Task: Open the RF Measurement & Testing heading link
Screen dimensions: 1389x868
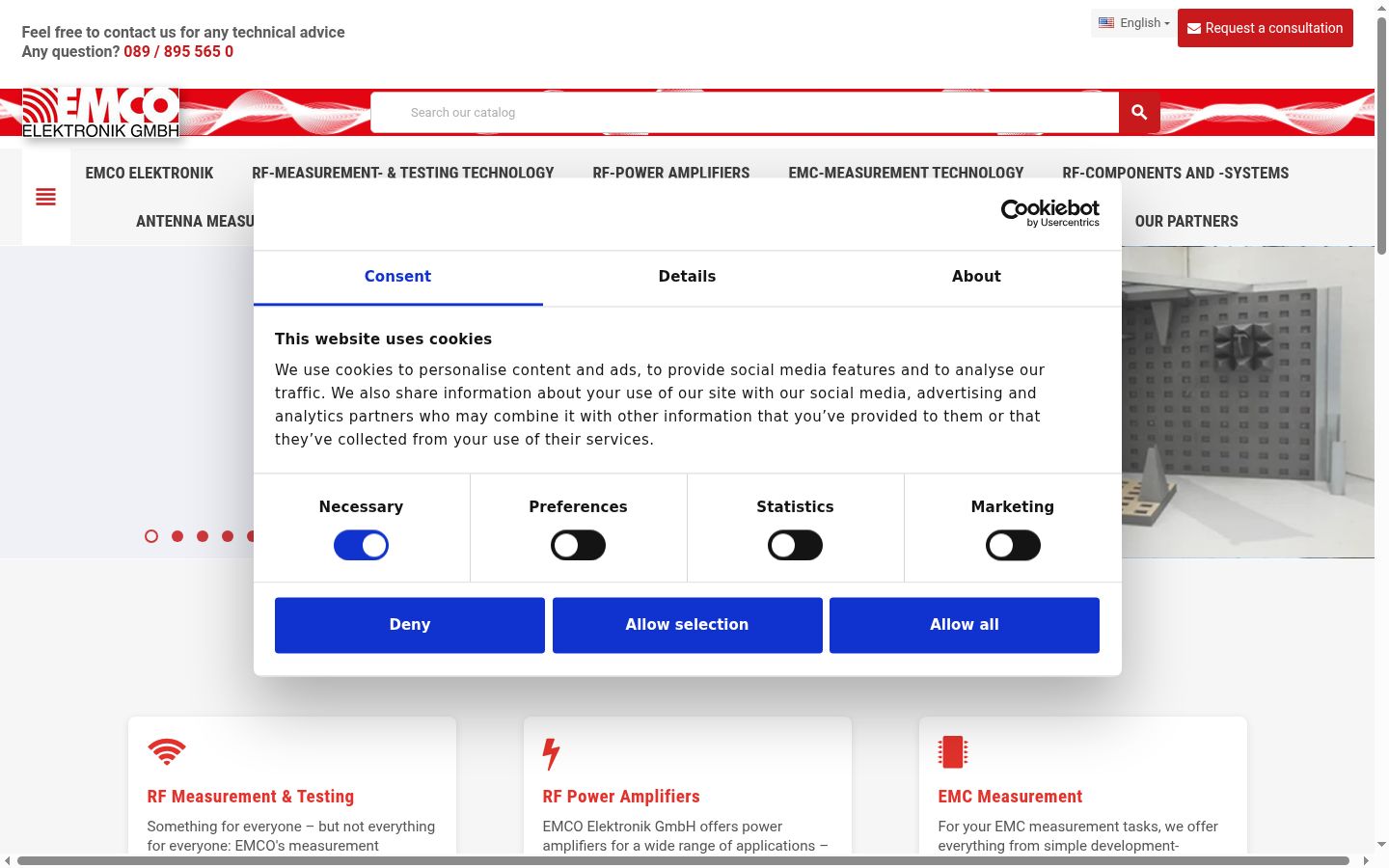Action: [x=251, y=797]
